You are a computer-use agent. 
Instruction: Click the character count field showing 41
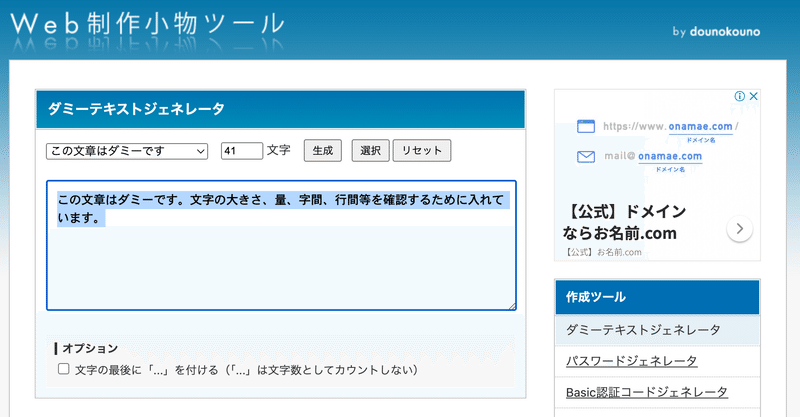click(242, 151)
